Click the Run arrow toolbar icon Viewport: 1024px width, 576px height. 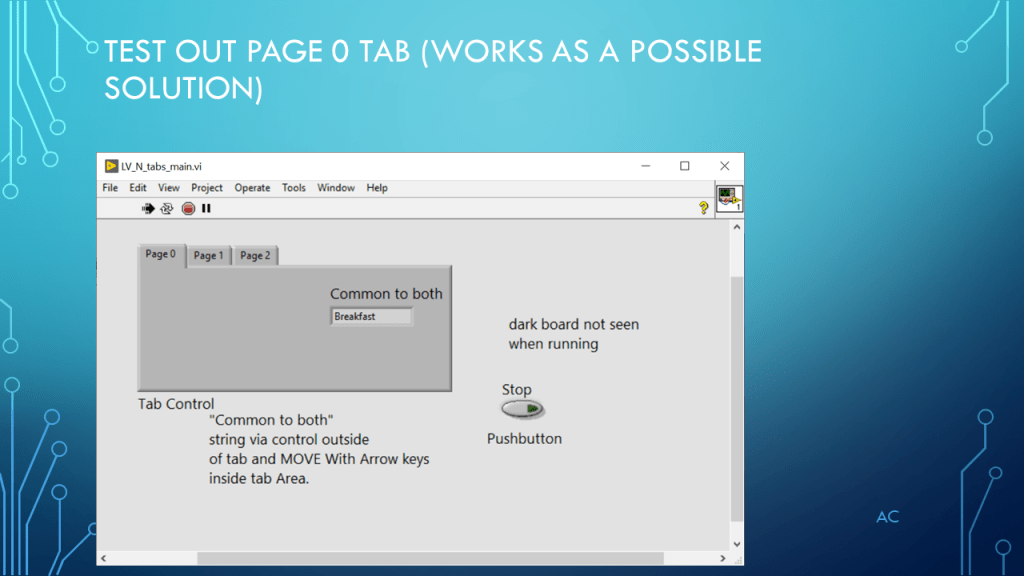click(x=149, y=208)
